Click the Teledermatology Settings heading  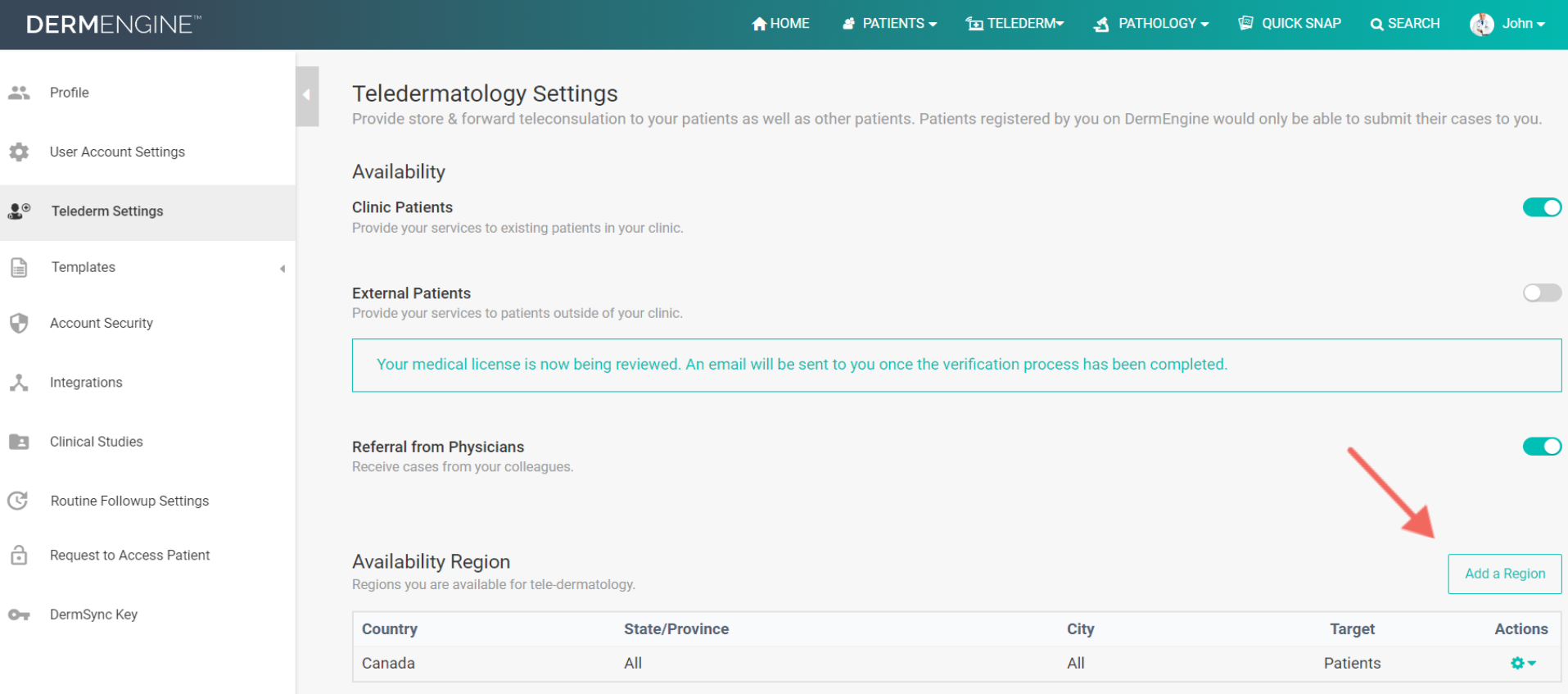tap(485, 93)
